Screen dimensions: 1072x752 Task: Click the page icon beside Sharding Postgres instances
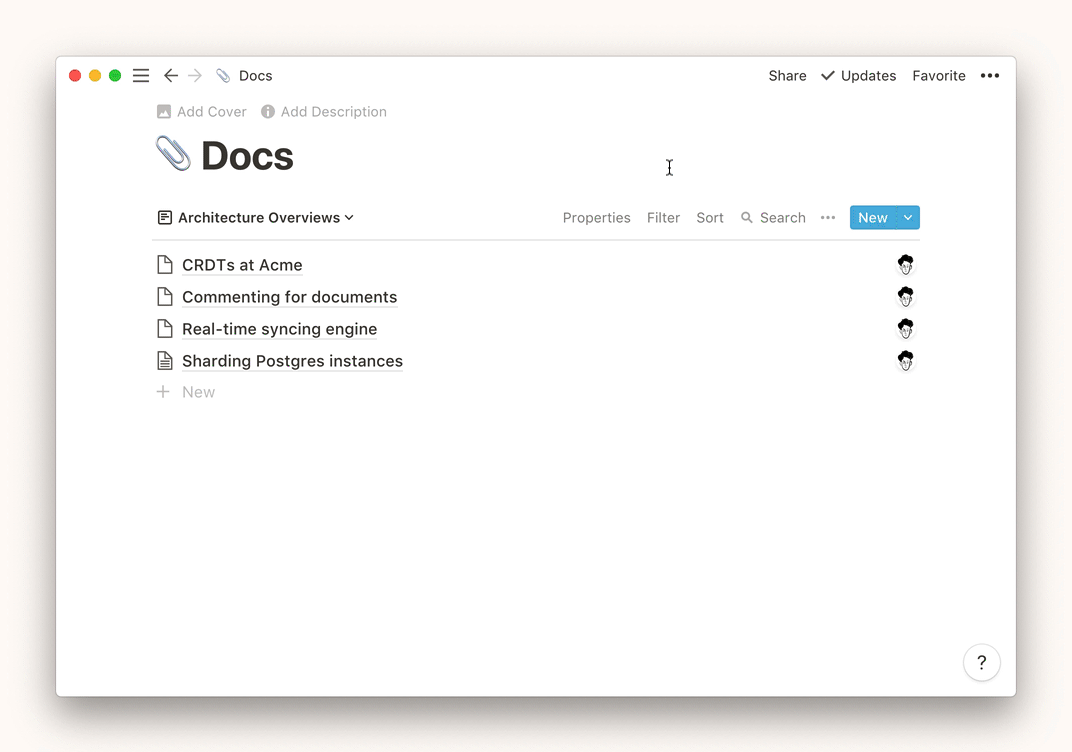point(165,361)
